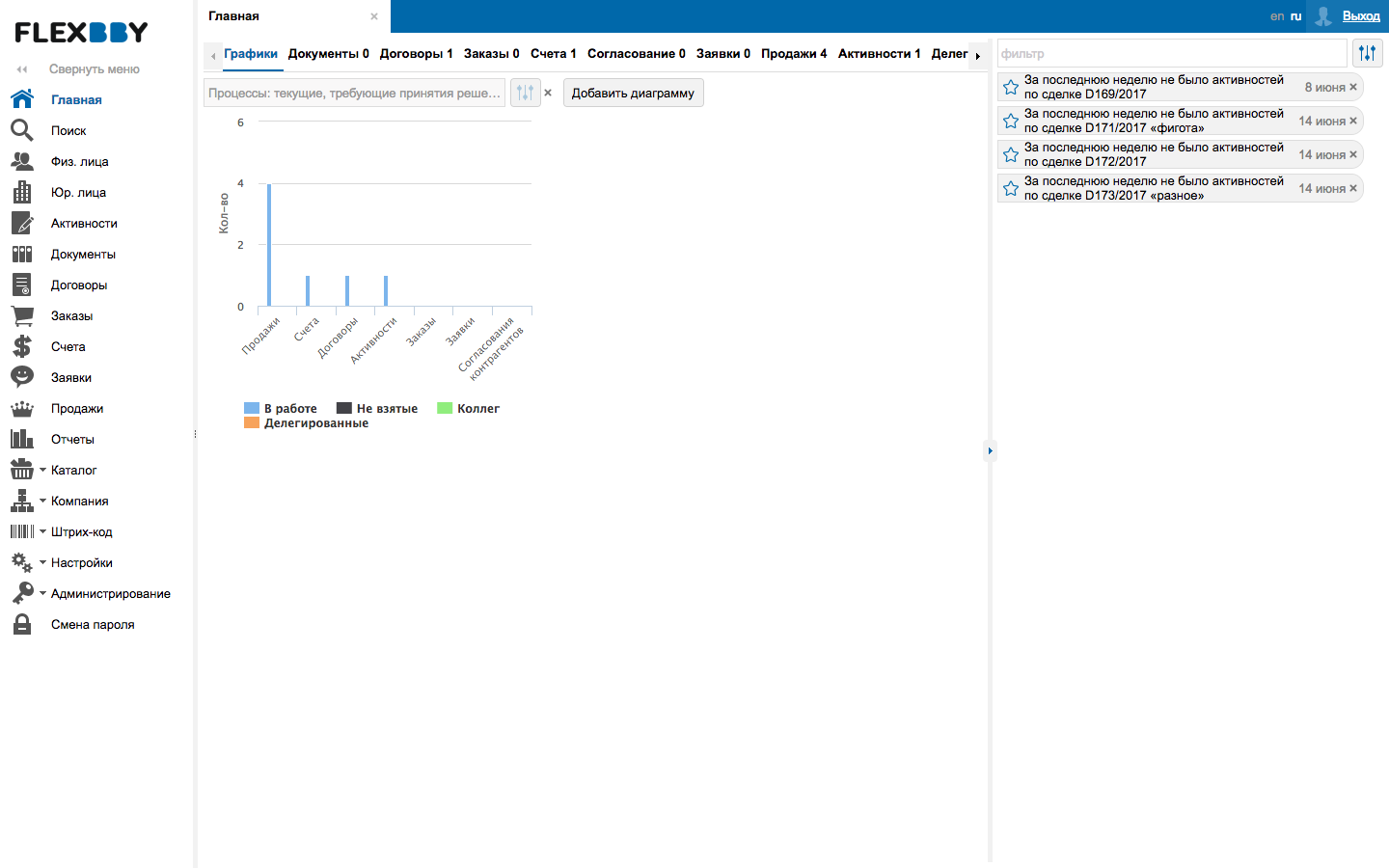Click the Выход logout link
Image resolution: width=1389 pixels, height=868 pixels.
(1360, 16)
